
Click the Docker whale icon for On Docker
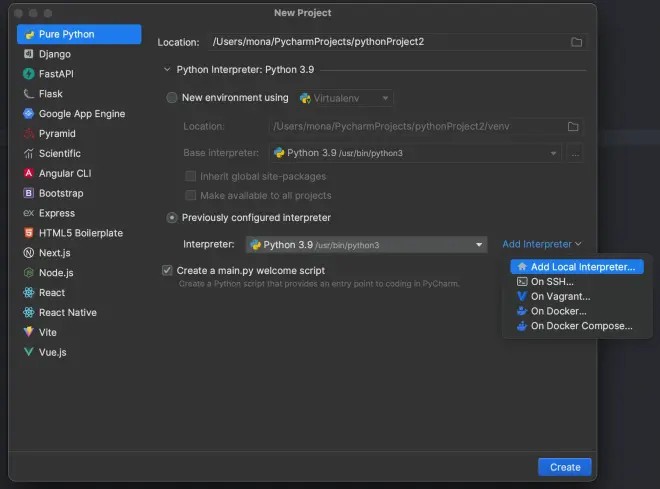point(522,311)
